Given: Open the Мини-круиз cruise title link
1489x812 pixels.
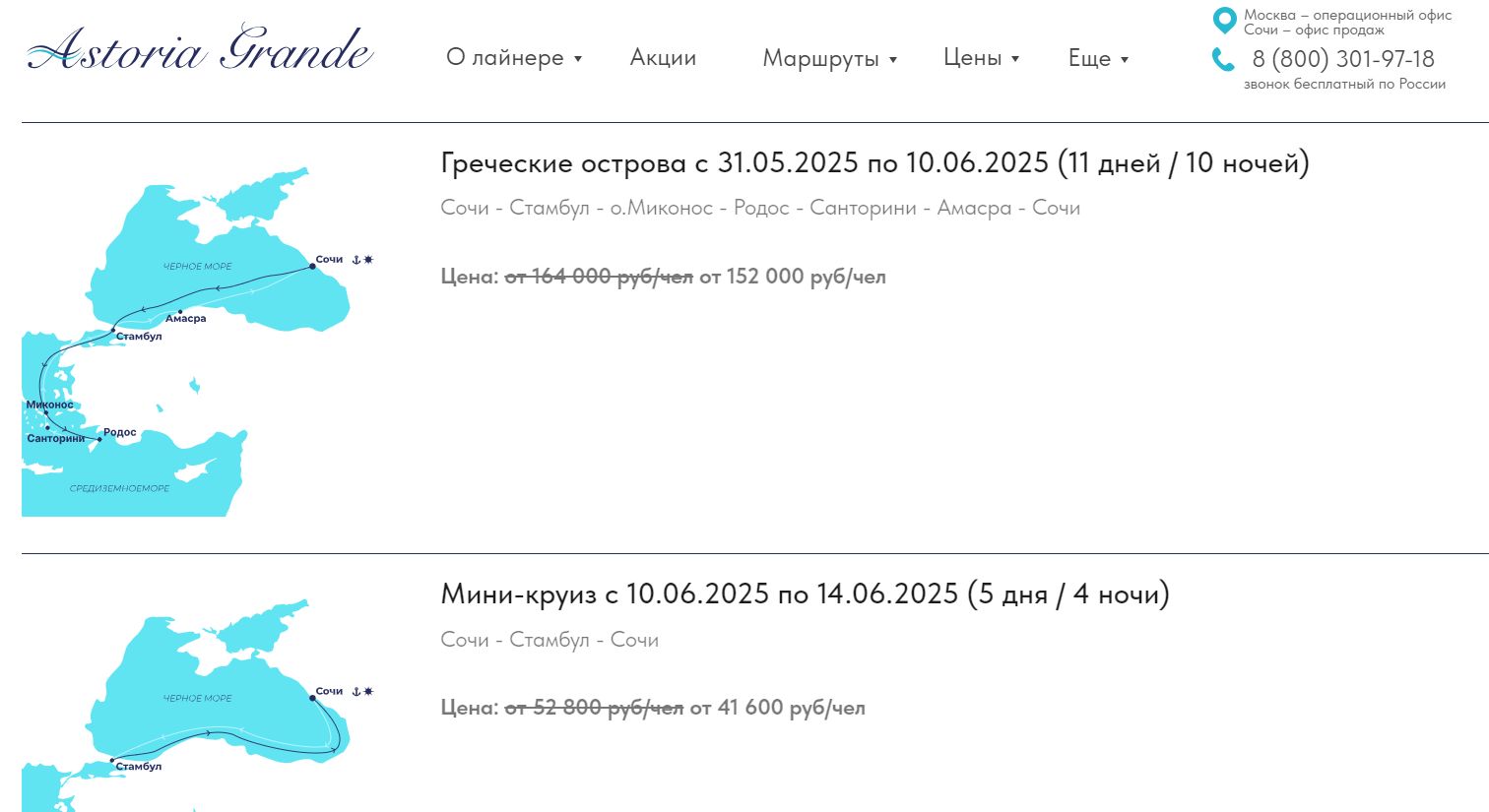Looking at the screenshot, I should pyautogui.click(x=805, y=594).
